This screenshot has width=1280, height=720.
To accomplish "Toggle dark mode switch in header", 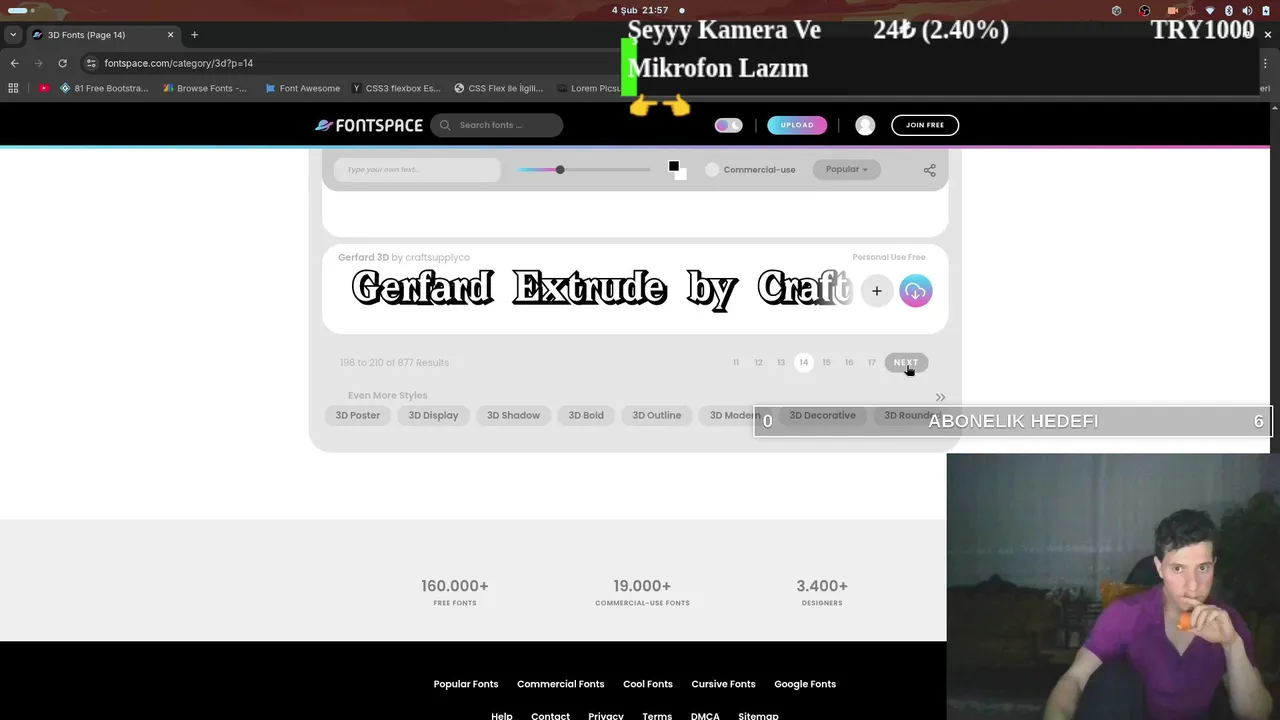I will pyautogui.click(x=728, y=125).
